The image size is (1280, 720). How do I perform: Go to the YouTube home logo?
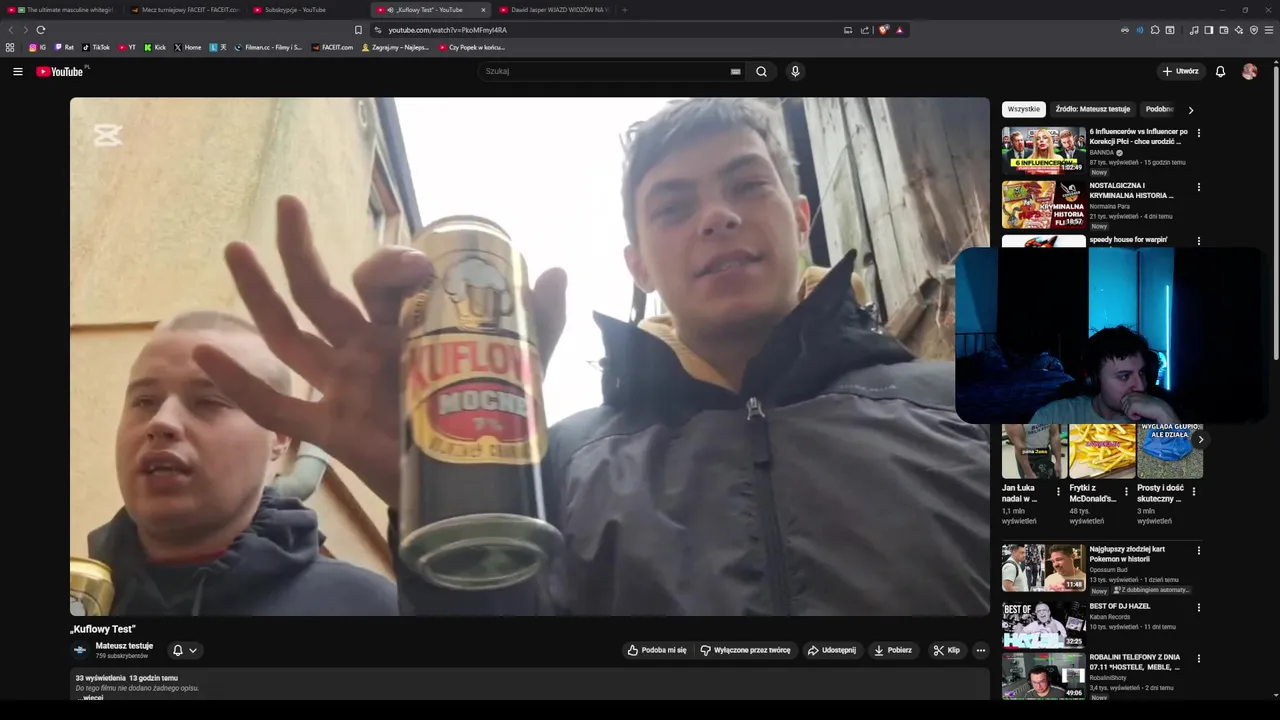[60, 71]
